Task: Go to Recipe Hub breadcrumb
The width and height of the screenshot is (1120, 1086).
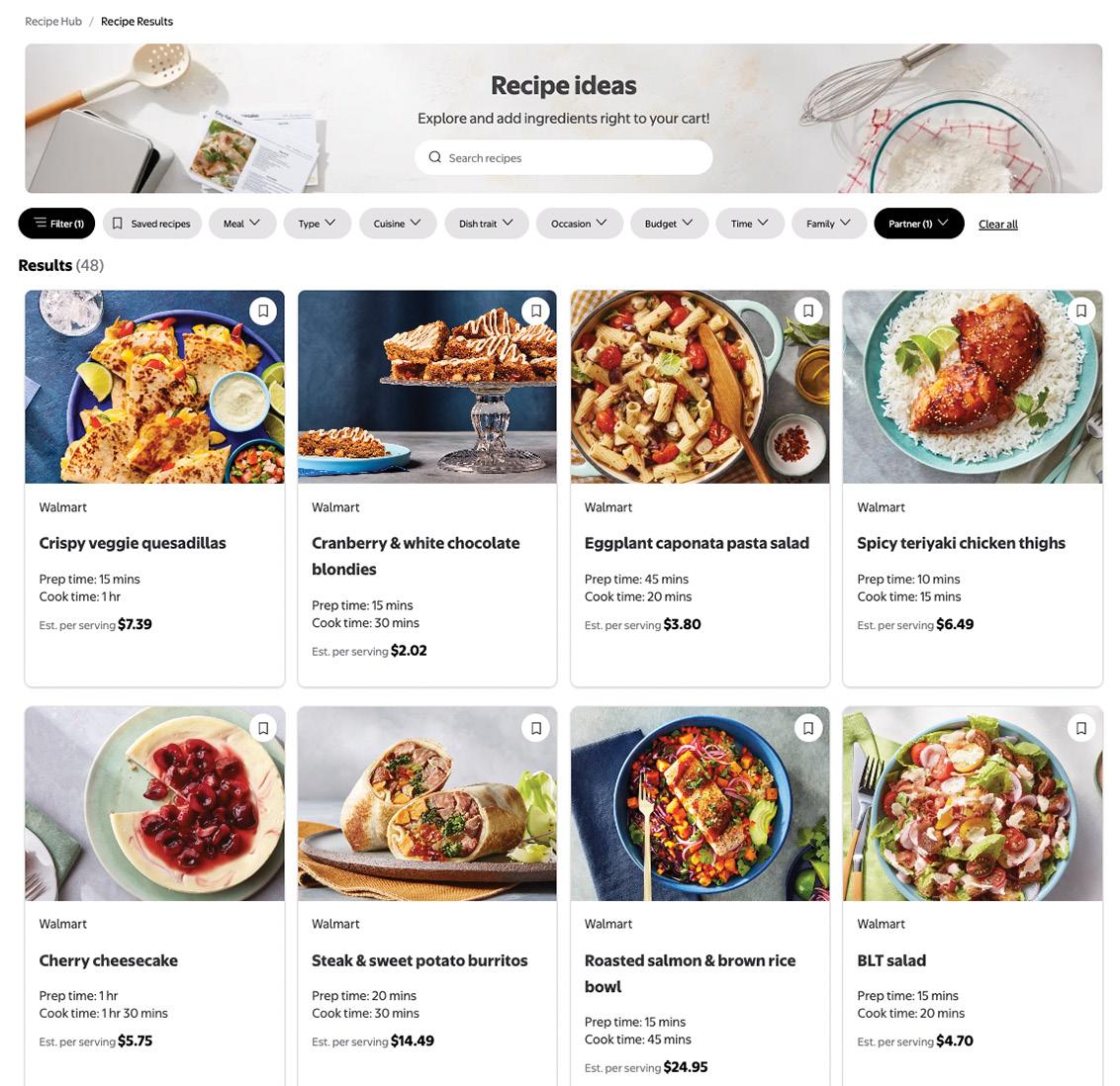Action: (53, 22)
